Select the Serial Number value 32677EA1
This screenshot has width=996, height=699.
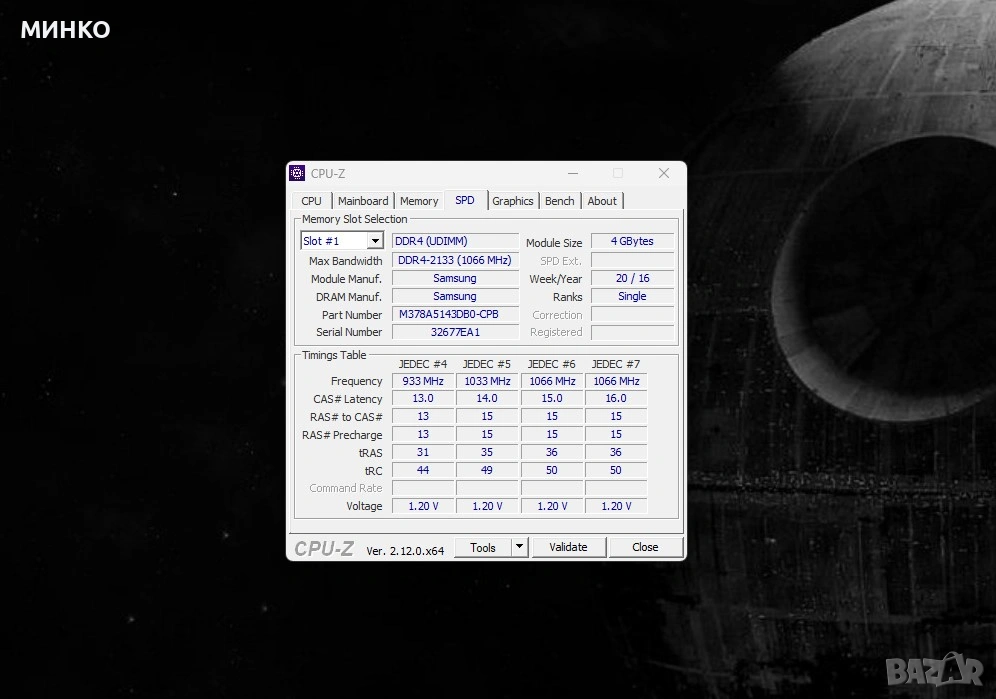point(455,332)
